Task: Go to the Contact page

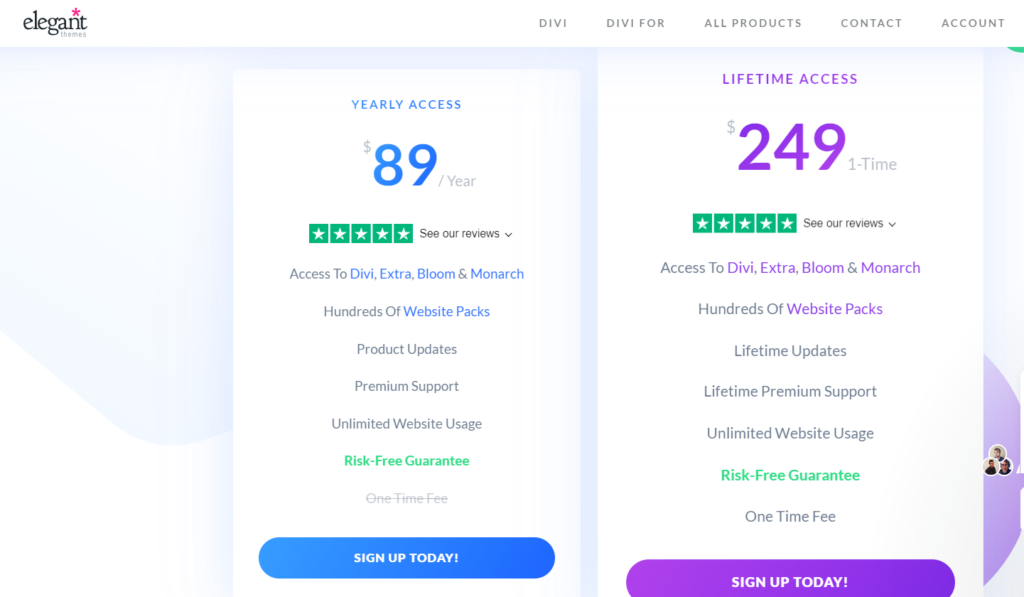Action: pyautogui.click(x=871, y=23)
